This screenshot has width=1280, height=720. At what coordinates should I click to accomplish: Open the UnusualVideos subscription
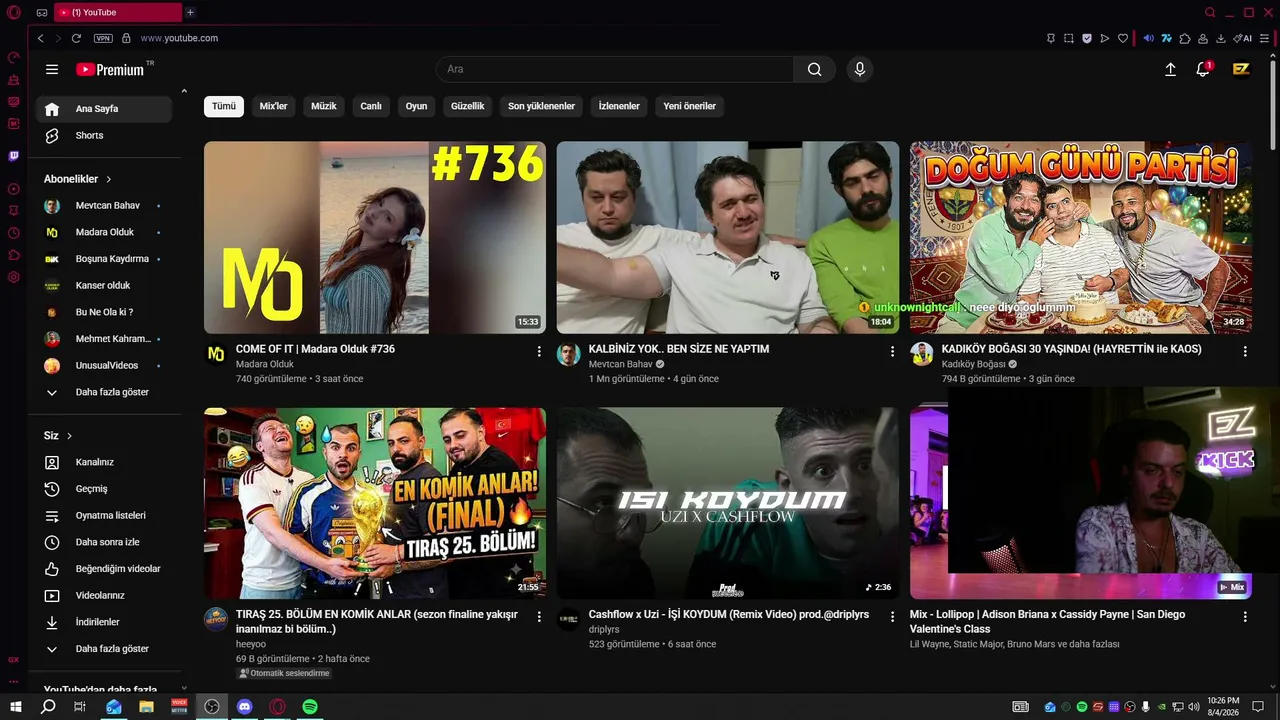point(104,366)
